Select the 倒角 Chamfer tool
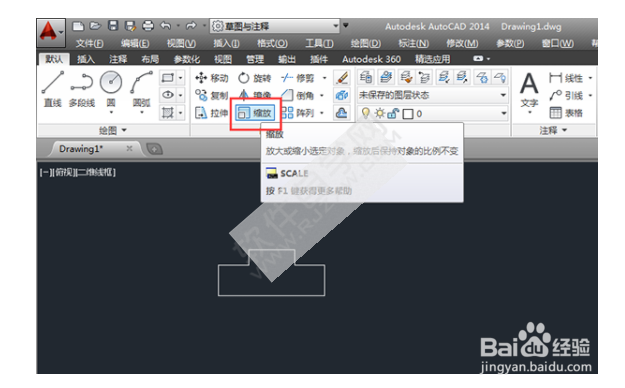Viewport: 625px width, 388px height. pos(298,95)
